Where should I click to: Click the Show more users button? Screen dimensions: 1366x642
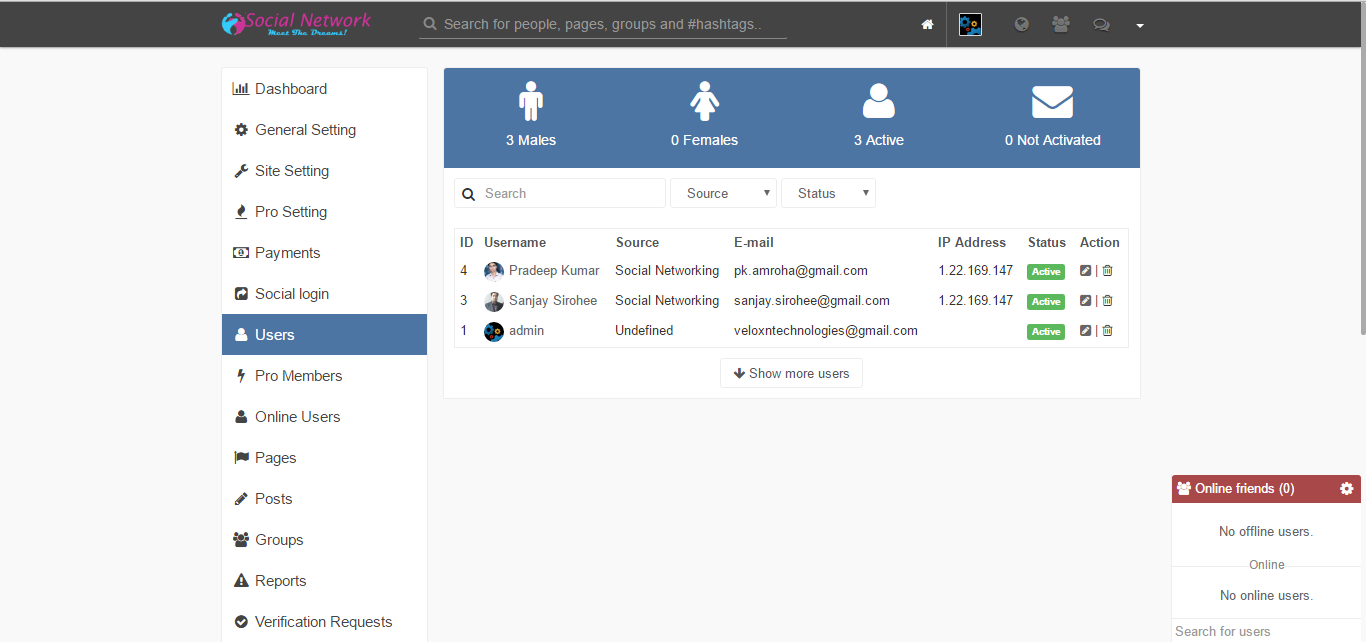791,374
